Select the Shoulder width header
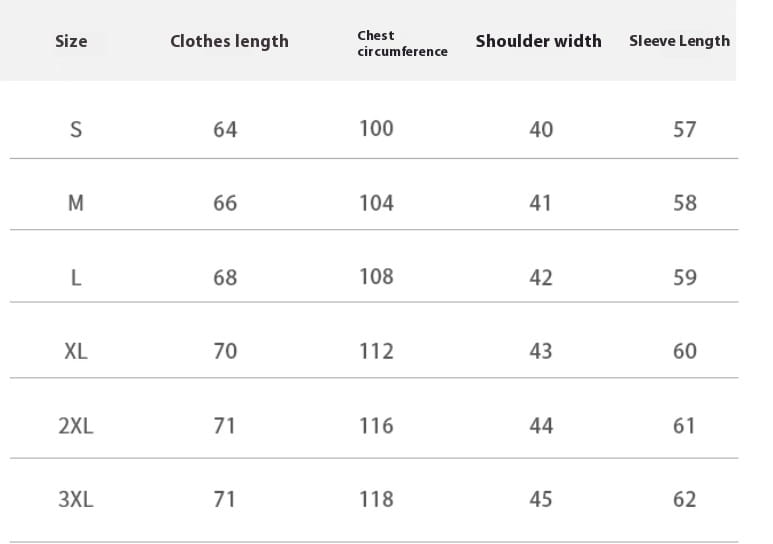Viewport: 773px width, 544px height. (538, 41)
